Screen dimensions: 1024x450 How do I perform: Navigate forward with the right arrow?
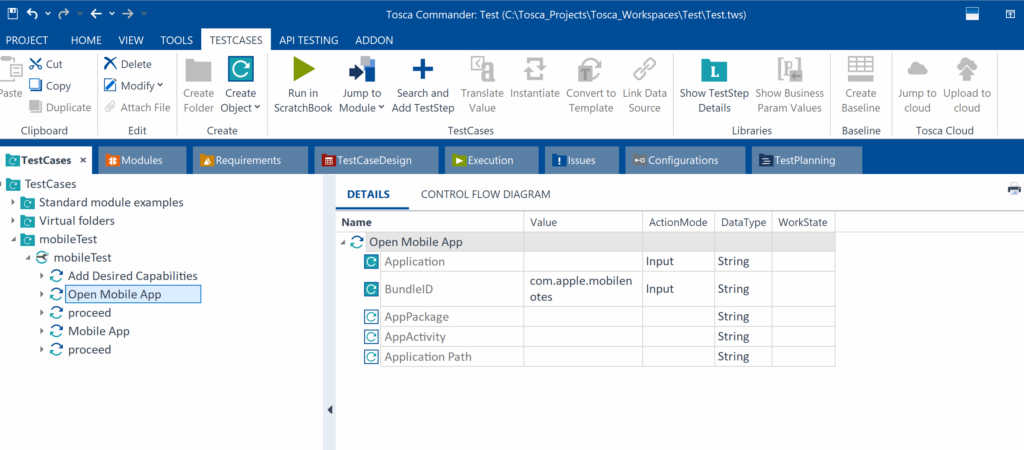pos(128,14)
